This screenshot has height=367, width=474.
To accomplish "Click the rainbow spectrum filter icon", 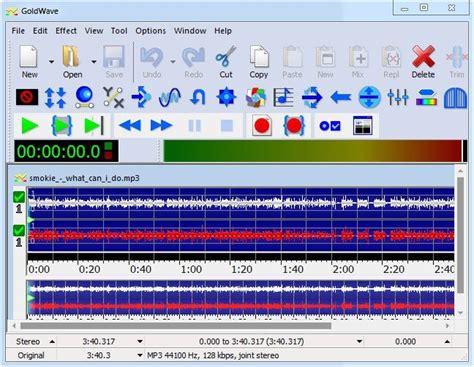I will (426, 97).
